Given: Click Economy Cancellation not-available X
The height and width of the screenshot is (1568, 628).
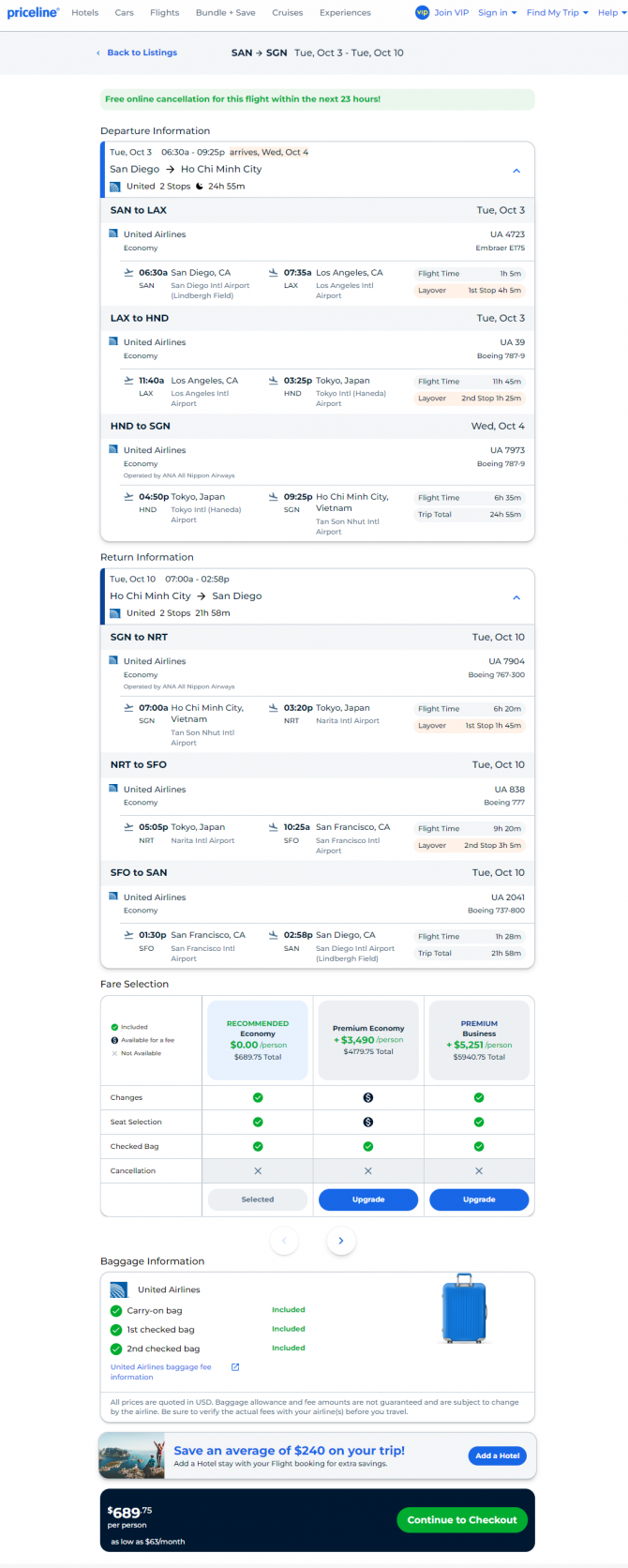Looking at the screenshot, I should pos(258,1170).
